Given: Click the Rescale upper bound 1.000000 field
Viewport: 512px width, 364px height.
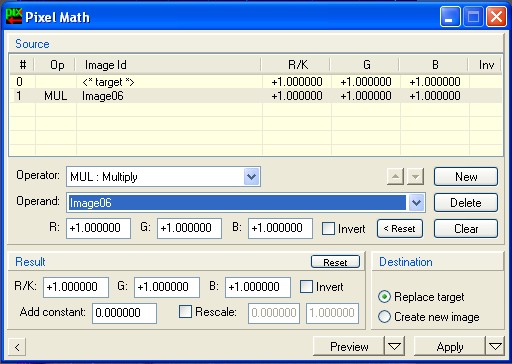Looking at the screenshot, I should [x=332, y=313].
